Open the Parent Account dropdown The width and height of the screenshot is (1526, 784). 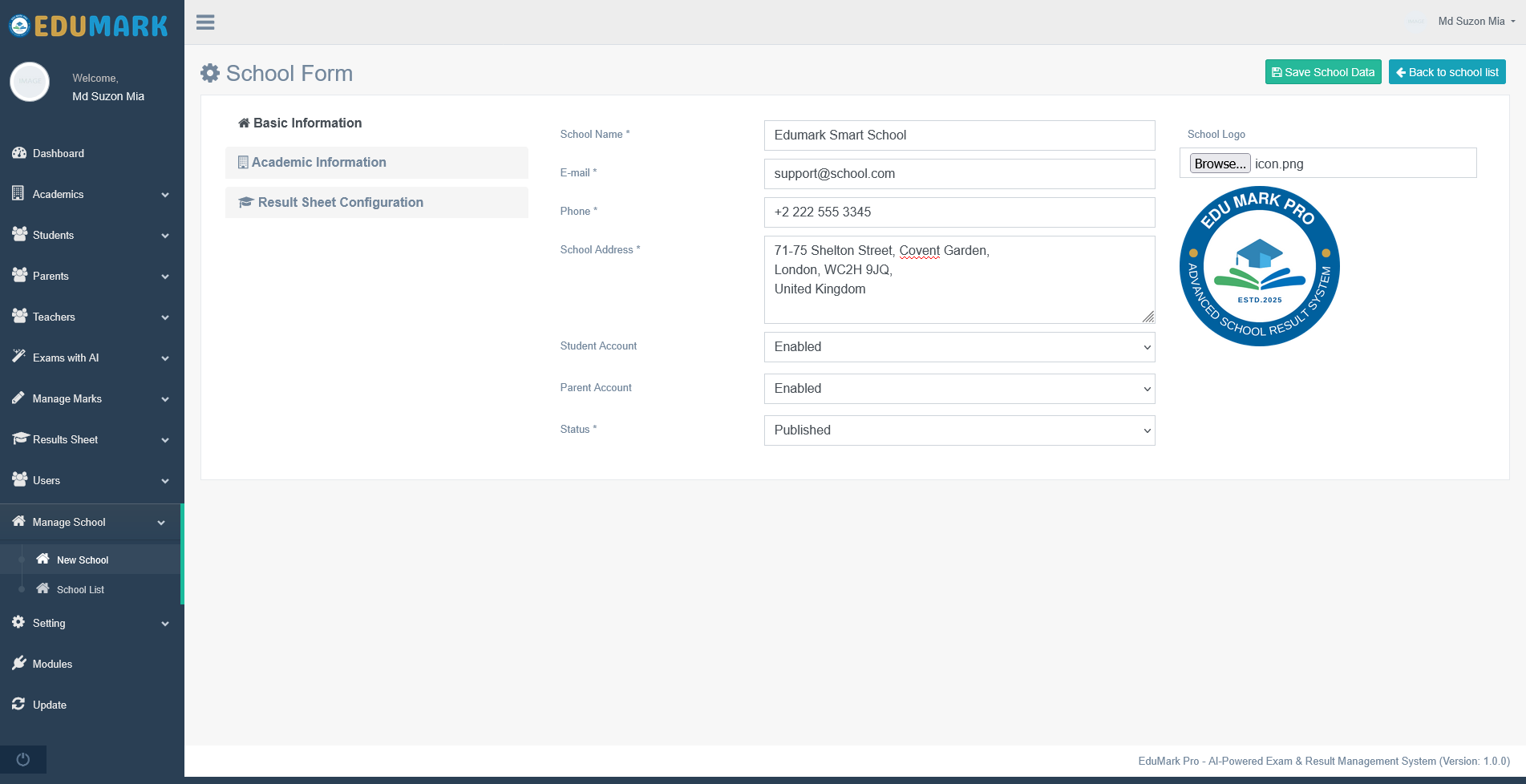coord(958,389)
